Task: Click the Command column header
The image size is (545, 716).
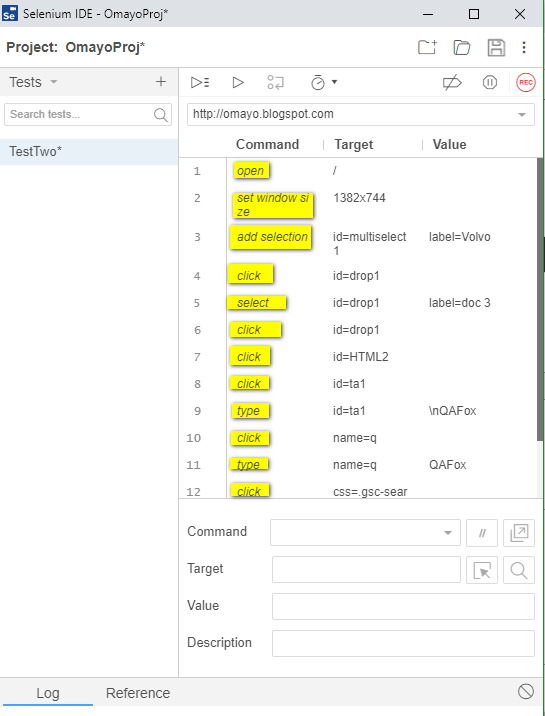Action: pos(267,144)
